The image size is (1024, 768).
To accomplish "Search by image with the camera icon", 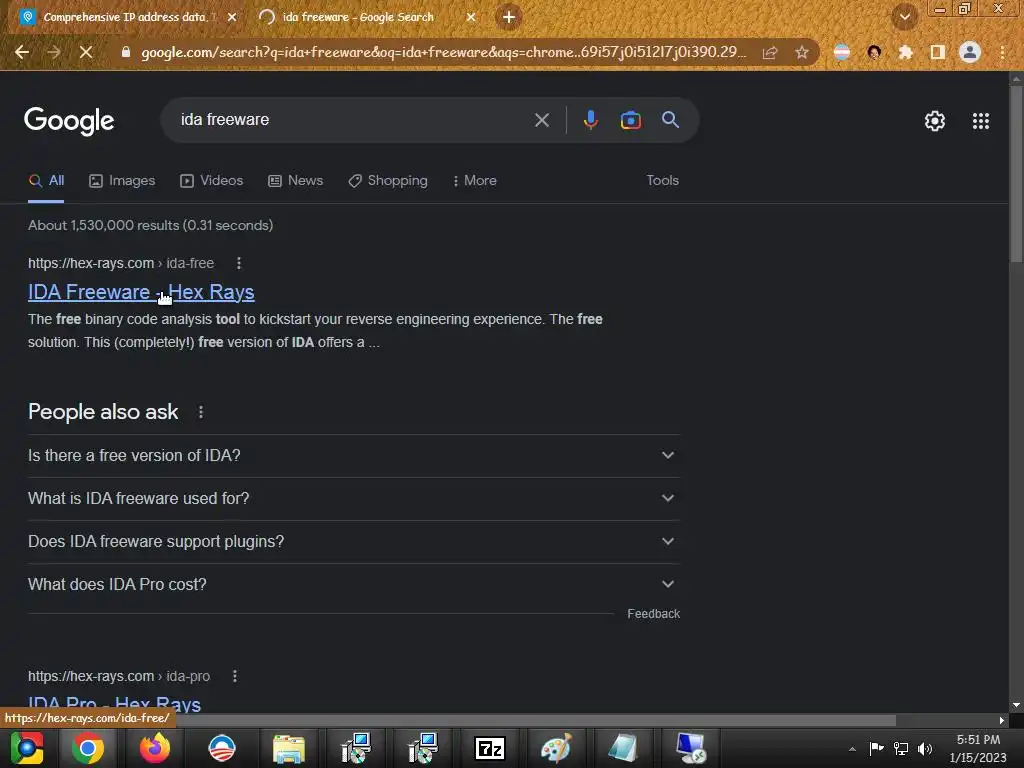I will (630, 120).
